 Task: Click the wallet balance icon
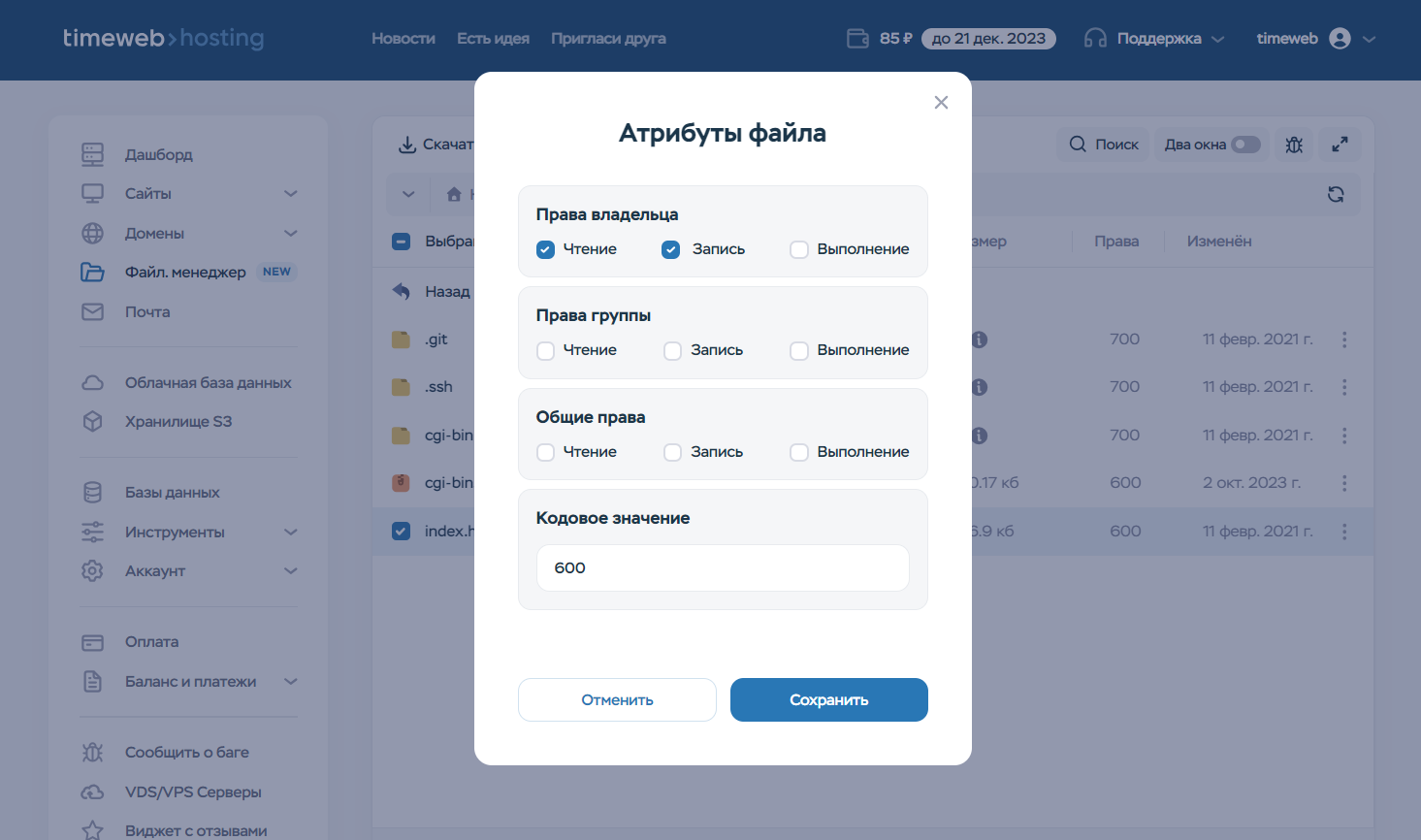pos(857,39)
